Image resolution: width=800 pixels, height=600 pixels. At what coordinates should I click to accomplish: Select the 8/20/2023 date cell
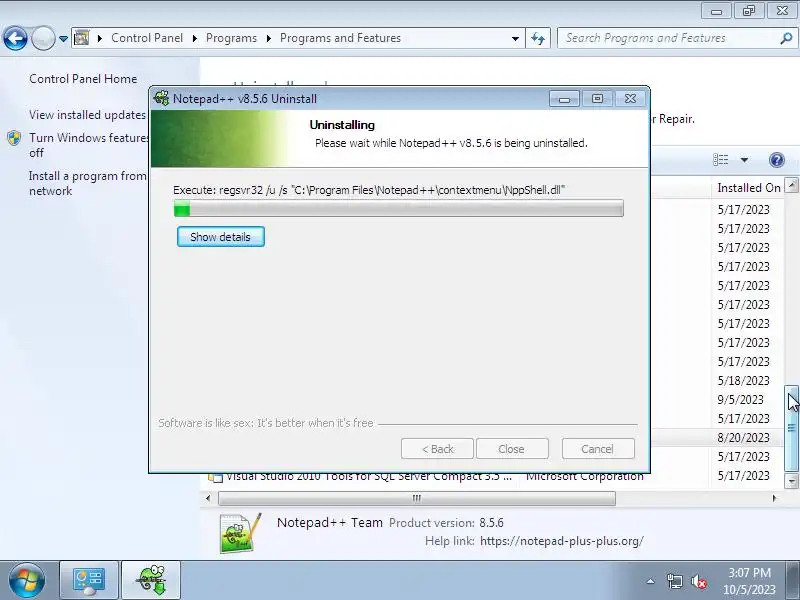[x=743, y=438]
